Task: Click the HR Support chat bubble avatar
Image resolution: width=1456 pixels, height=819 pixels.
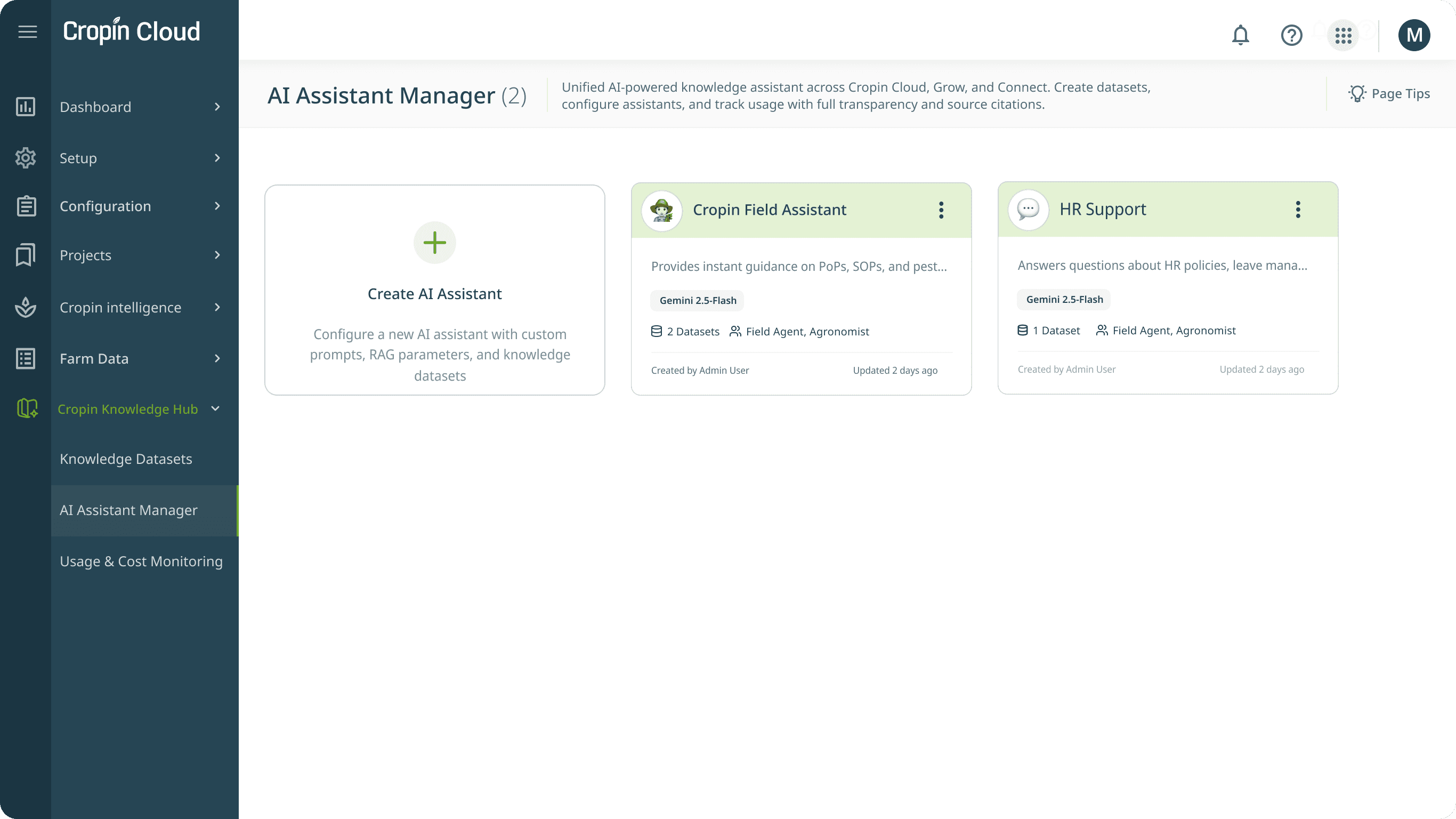Action: [1028, 209]
